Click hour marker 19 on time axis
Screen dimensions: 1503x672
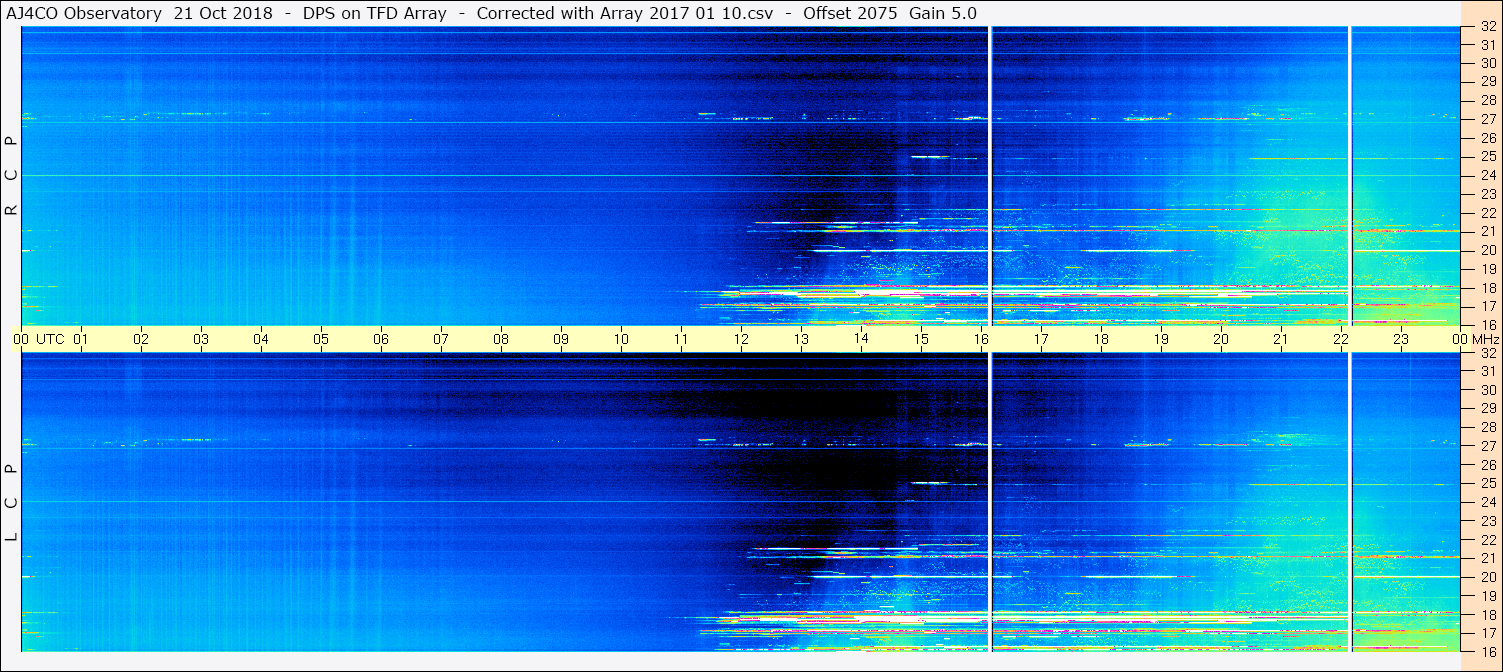click(x=1161, y=339)
